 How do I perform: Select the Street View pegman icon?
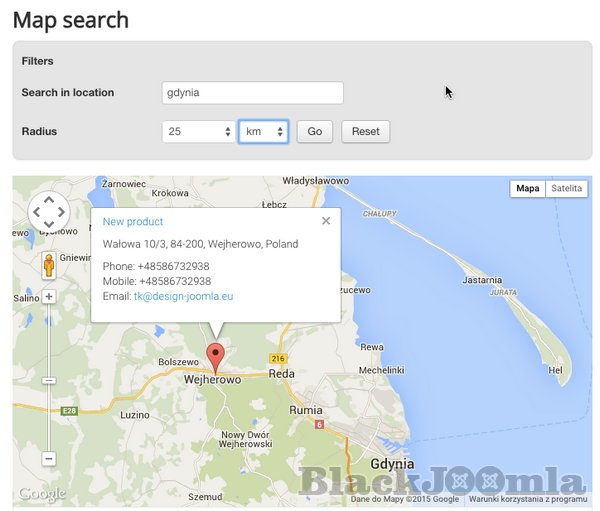[48, 266]
